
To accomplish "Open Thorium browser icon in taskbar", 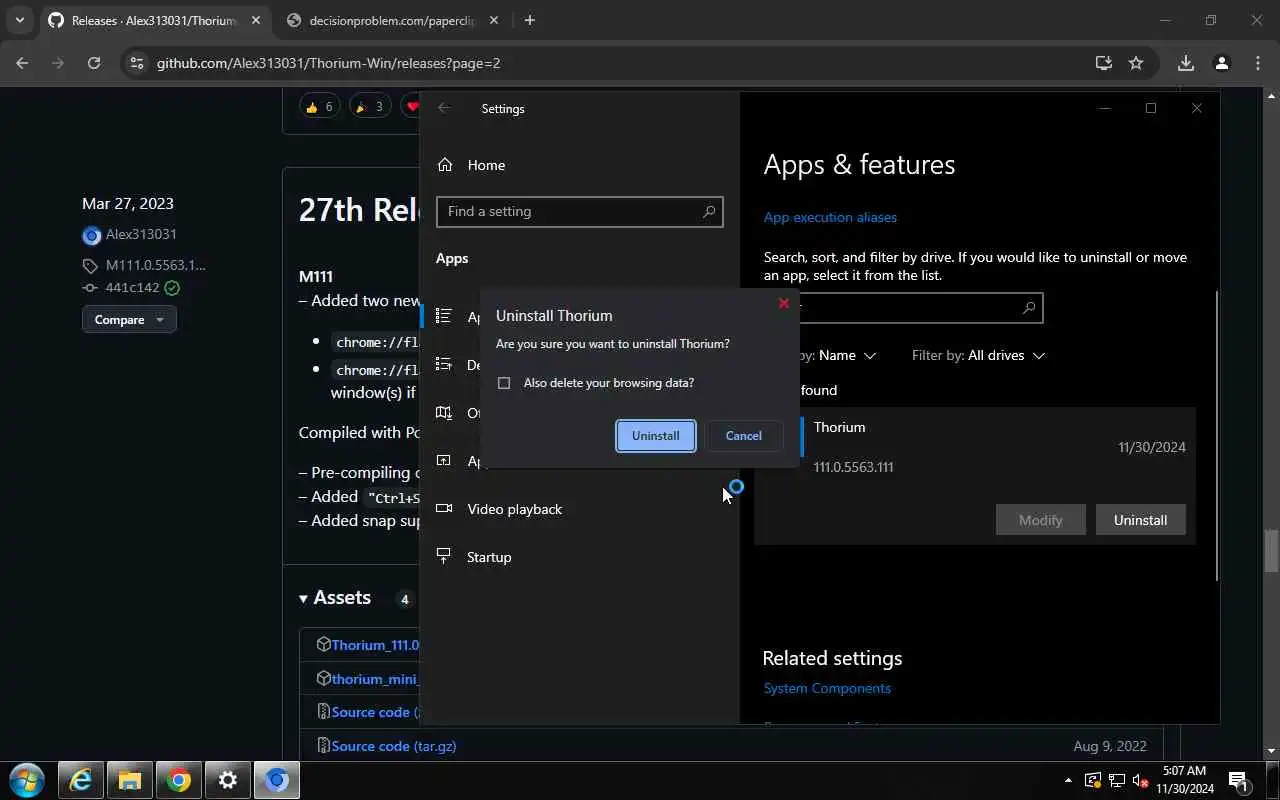I will [x=277, y=780].
